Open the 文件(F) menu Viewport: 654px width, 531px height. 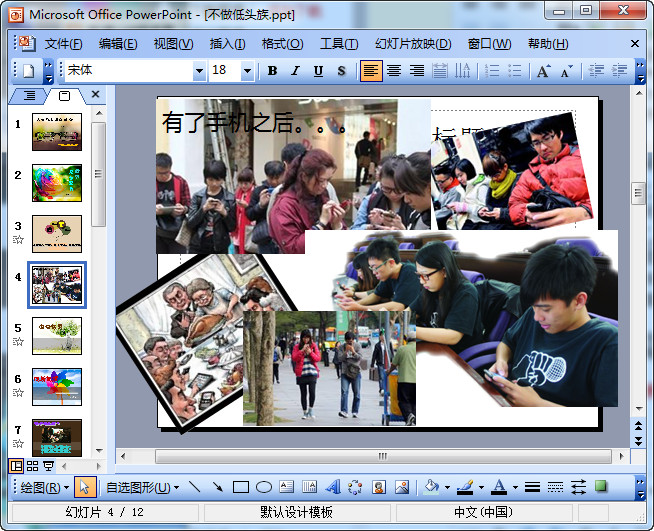[63, 44]
